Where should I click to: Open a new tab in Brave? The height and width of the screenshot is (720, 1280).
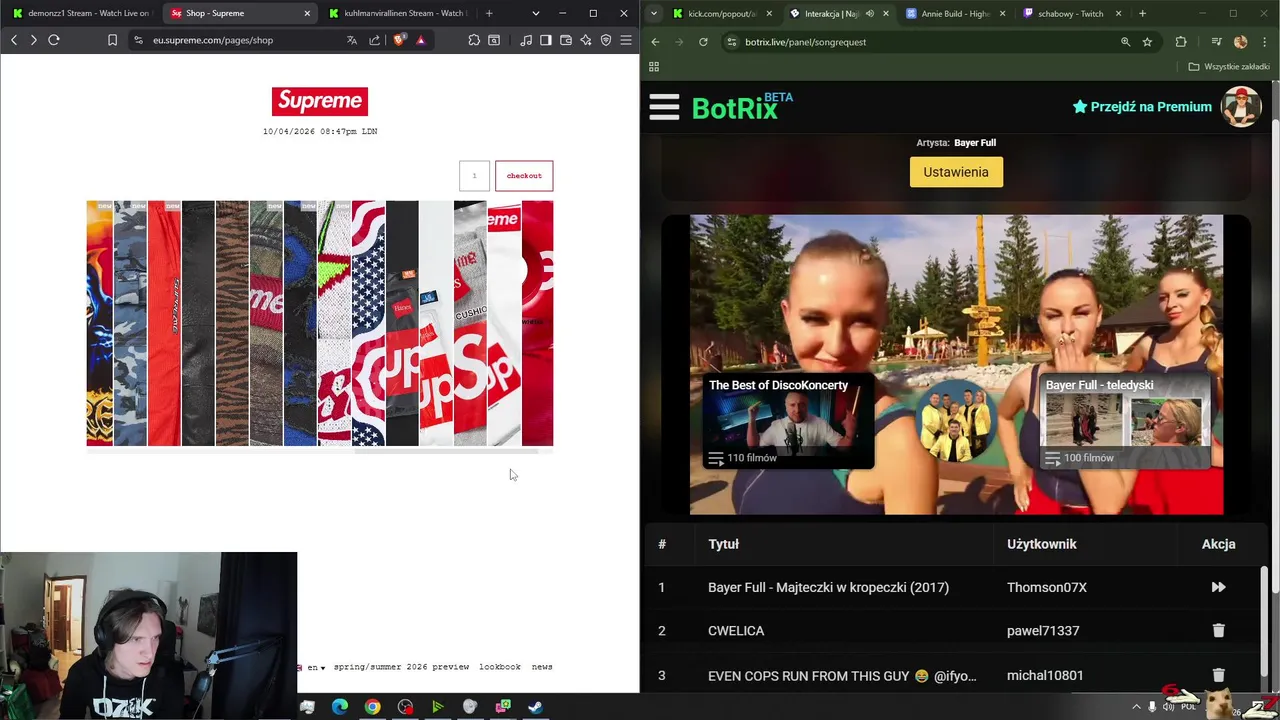tap(489, 13)
